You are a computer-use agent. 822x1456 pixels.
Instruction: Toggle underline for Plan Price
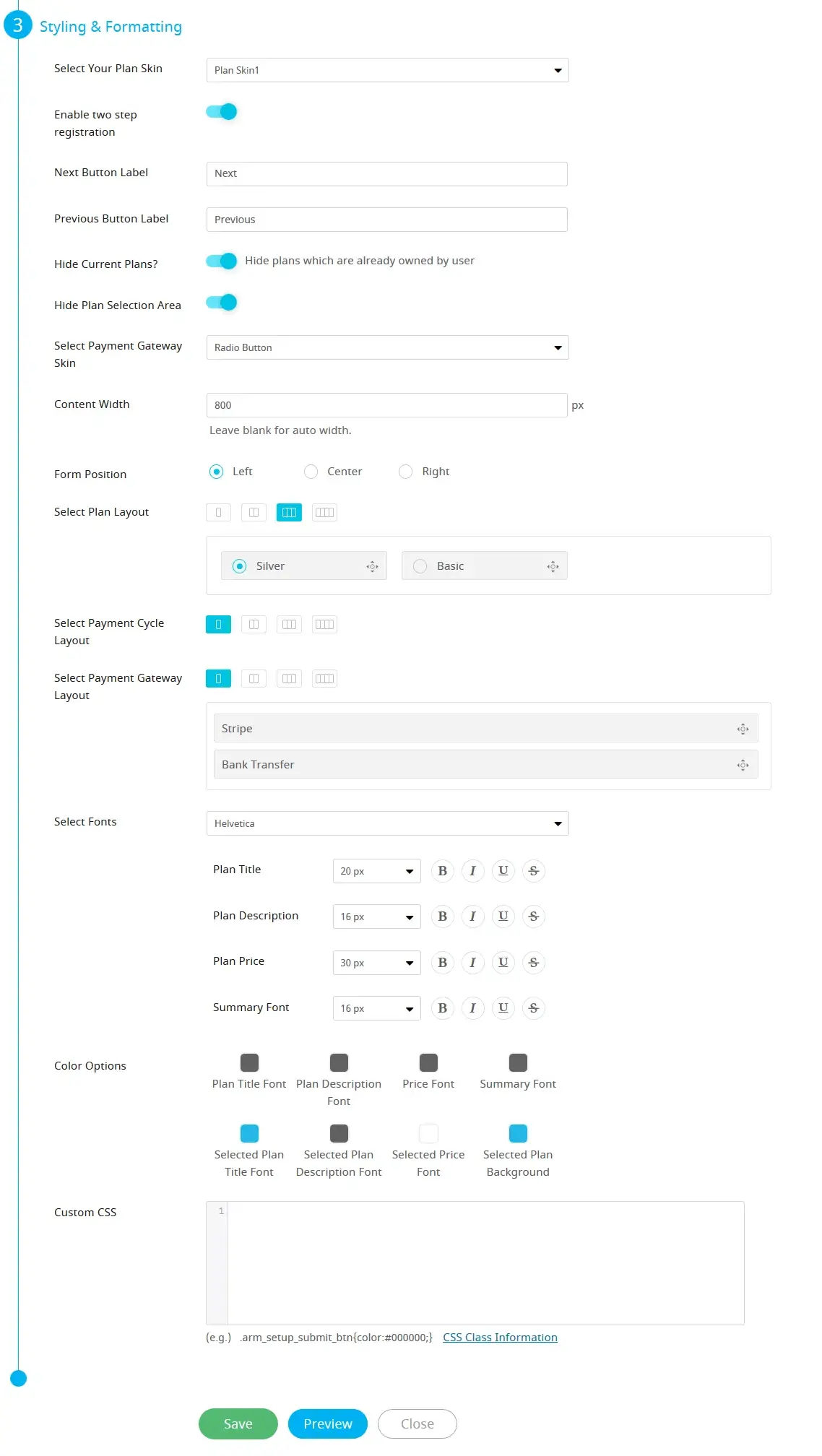tap(503, 963)
